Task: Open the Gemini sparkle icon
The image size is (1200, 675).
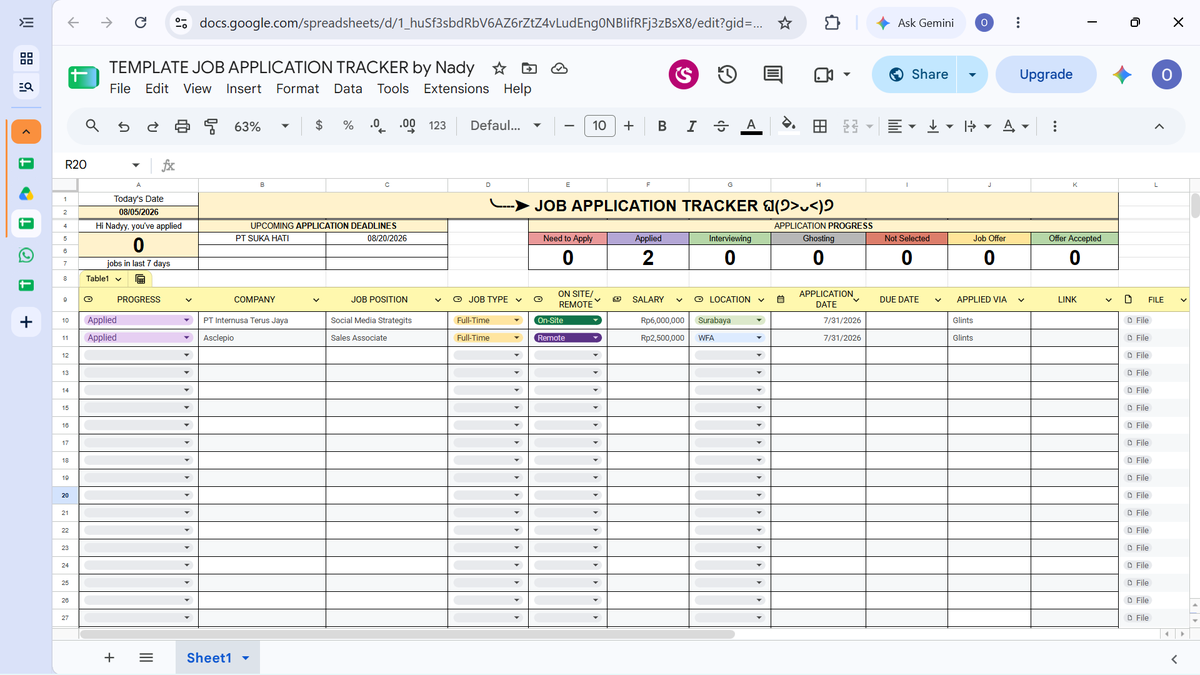Action: tap(1122, 74)
